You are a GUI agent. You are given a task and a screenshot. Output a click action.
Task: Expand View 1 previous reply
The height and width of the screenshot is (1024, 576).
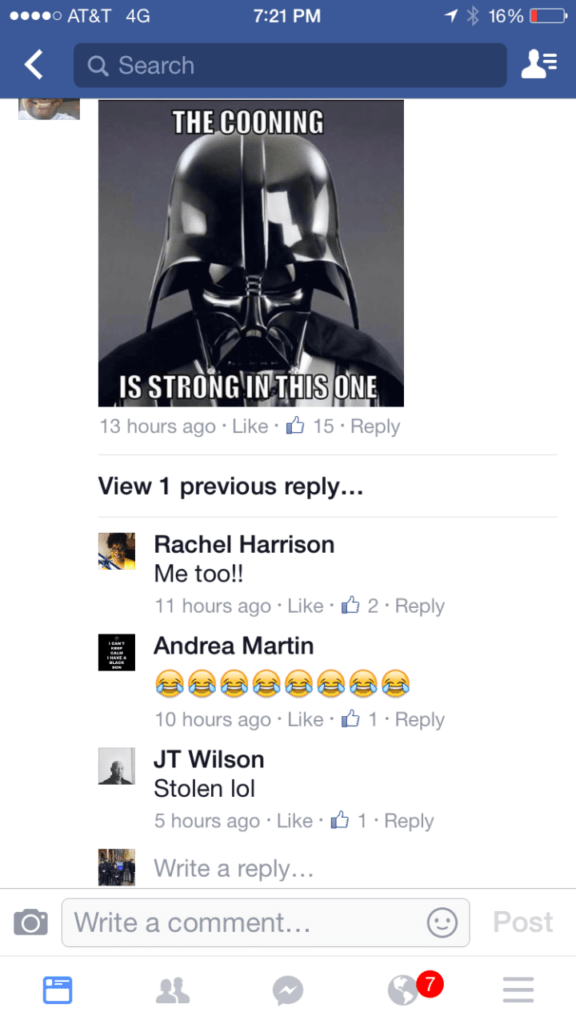point(231,487)
